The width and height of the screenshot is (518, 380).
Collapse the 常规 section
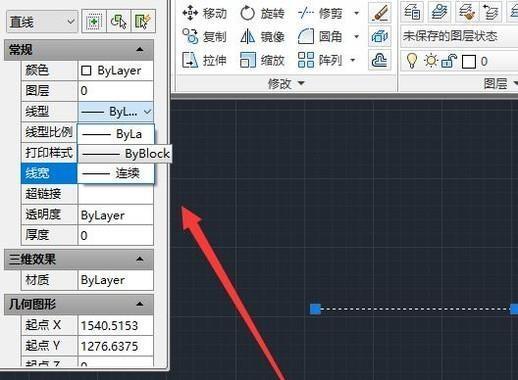(x=140, y=50)
